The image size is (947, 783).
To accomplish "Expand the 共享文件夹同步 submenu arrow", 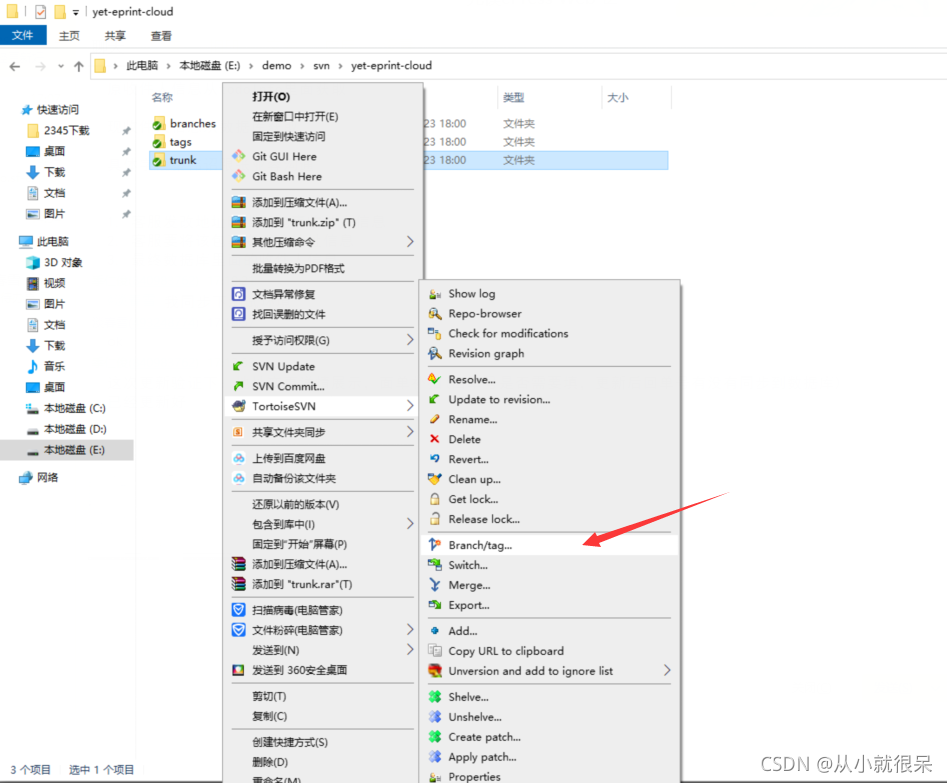I will 410,432.
